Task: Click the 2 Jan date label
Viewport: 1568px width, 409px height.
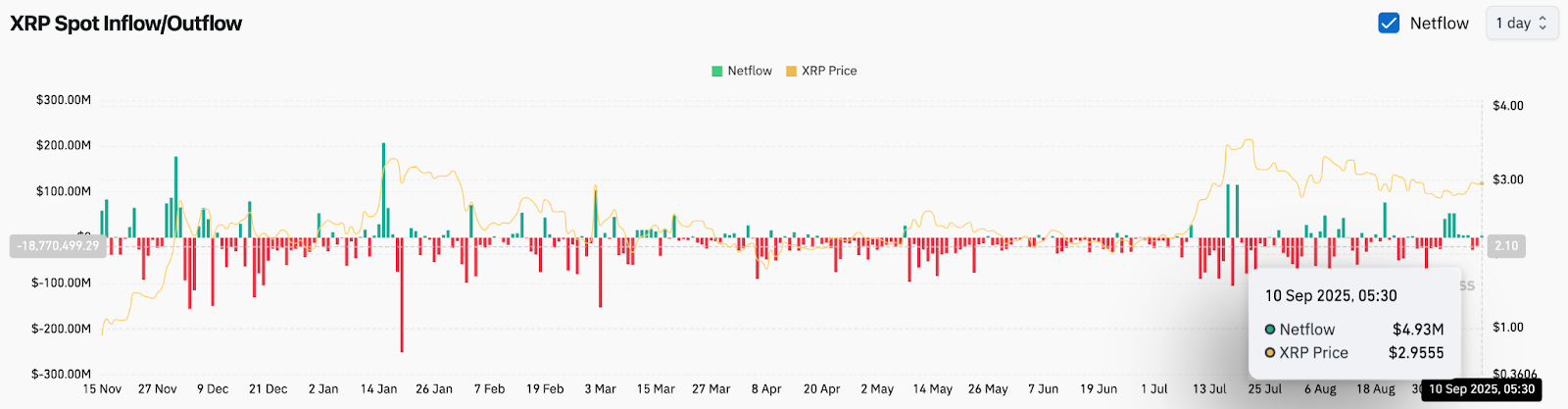Action: [323, 389]
